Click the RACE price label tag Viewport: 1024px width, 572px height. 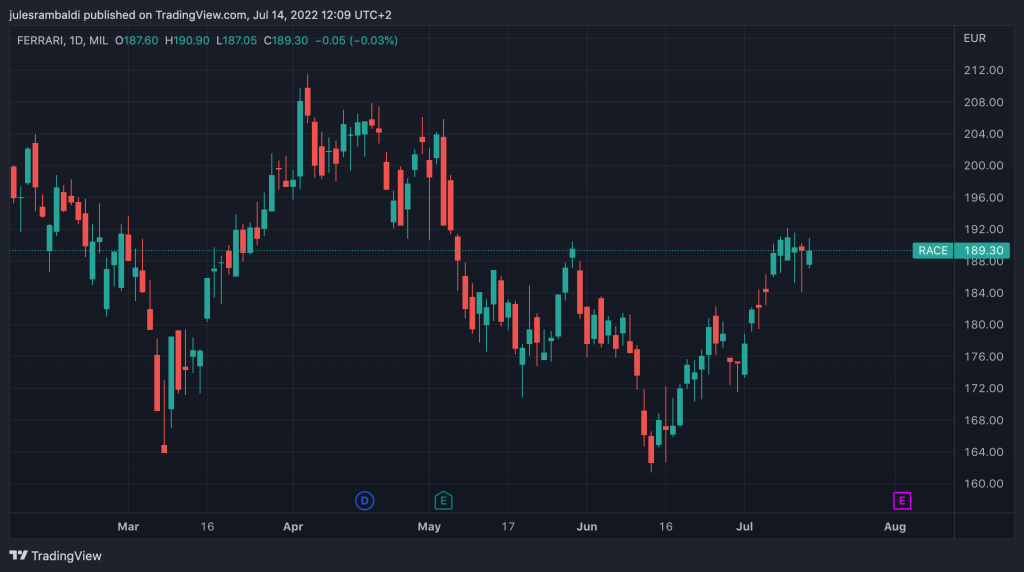click(x=933, y=251)
